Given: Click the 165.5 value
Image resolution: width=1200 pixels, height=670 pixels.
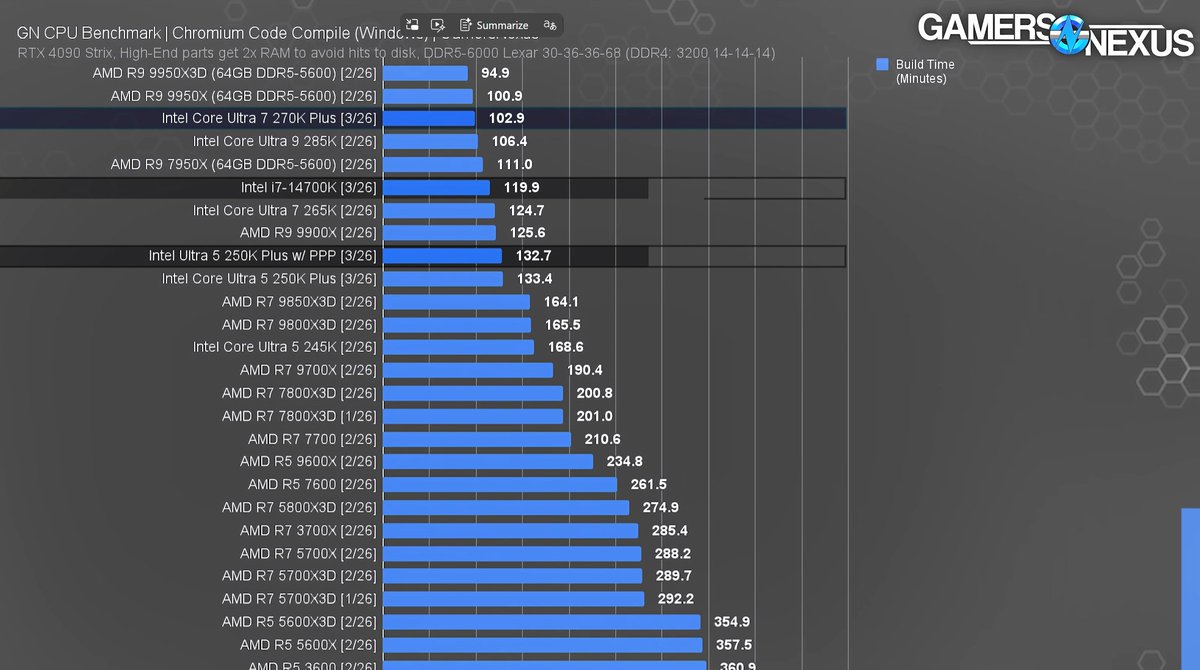Looking at the screenshot, I should pos(563,324).
